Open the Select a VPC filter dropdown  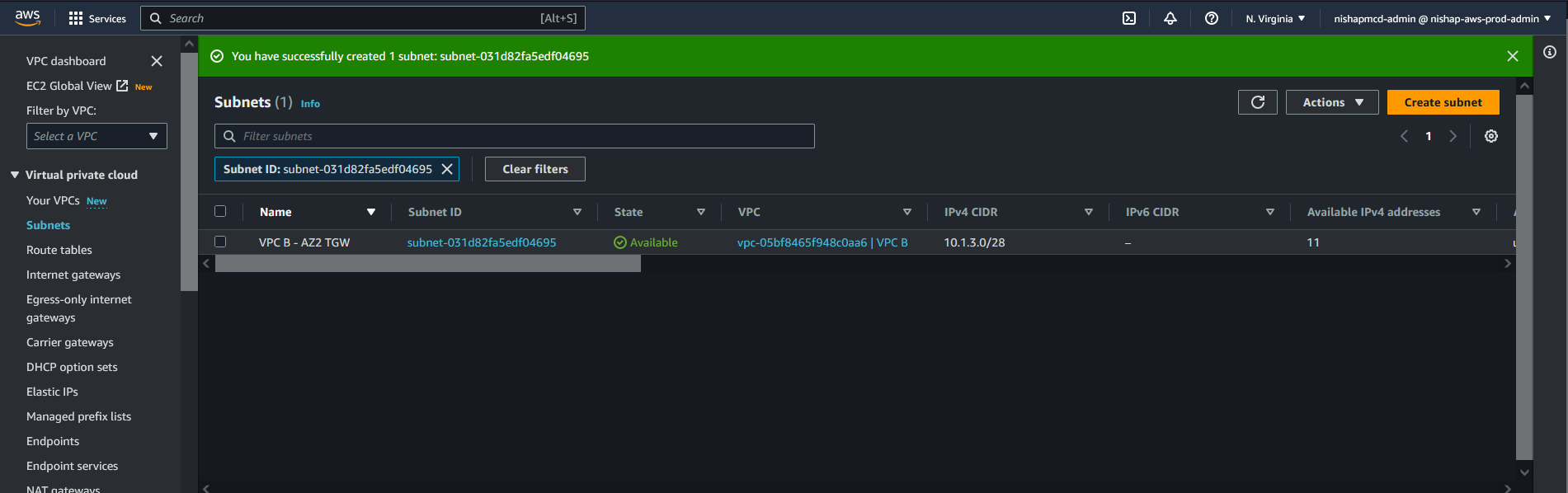click(97, 136)
